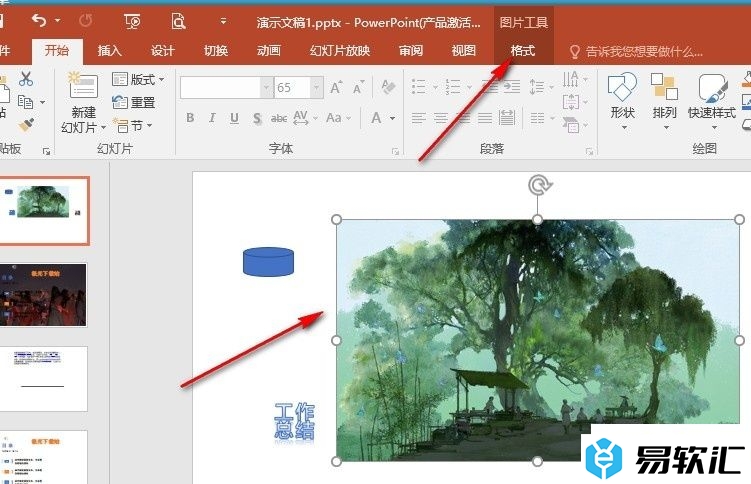Toggle text Shadow formatting

pyautogui.click(x=257, y=118)
